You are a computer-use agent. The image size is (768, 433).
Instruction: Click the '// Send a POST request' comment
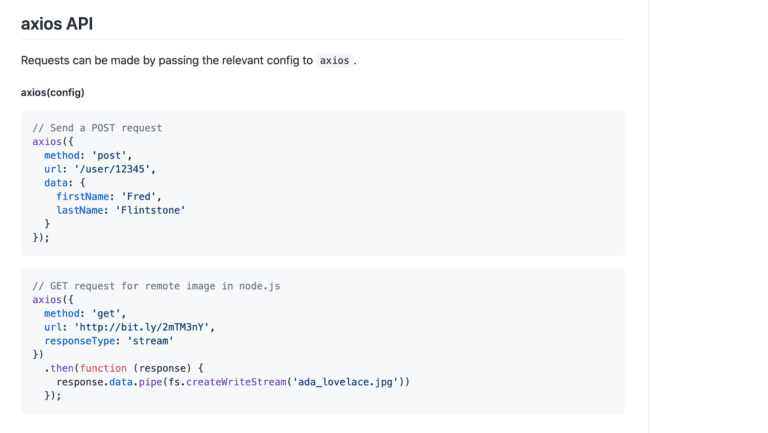tap(97, 128)
